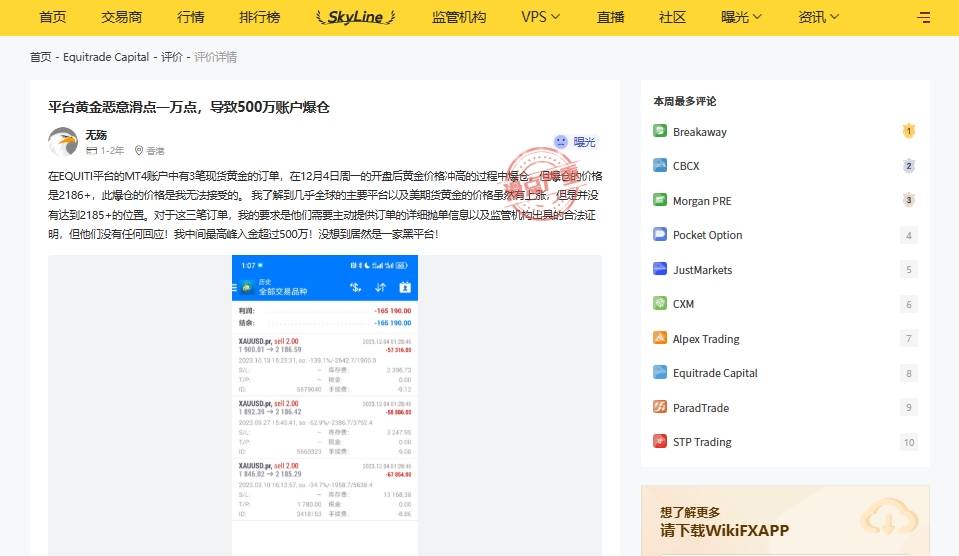Click the eagle avatar of user 无殇
The width and height of the screenshot is (959, 556).
[x=63, y=142]
